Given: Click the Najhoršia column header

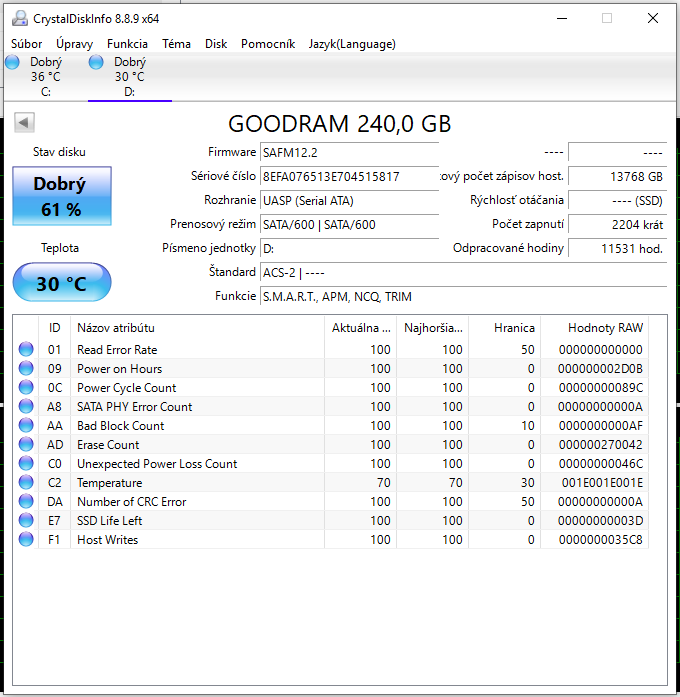Looking at the screenshot, I should (432, 328).
